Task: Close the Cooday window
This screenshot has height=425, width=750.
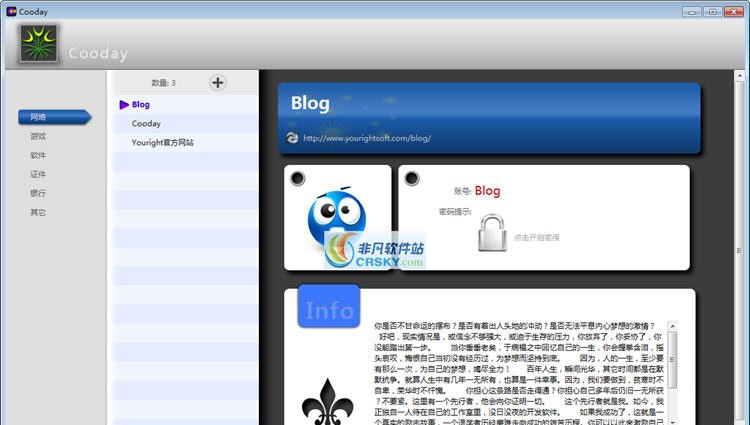Action: tap(734, 11)
